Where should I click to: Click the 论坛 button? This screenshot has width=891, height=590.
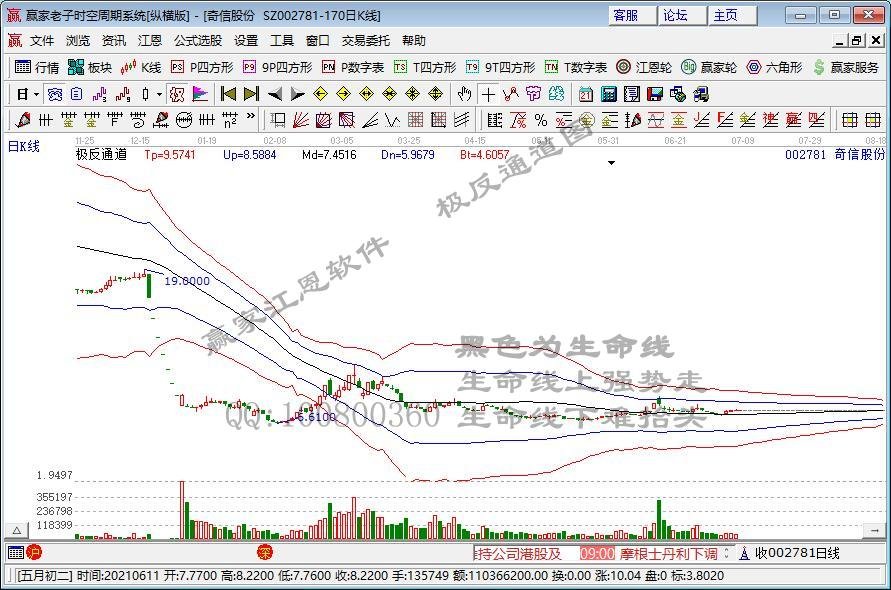pyautogui.click(x=682, y=15)
